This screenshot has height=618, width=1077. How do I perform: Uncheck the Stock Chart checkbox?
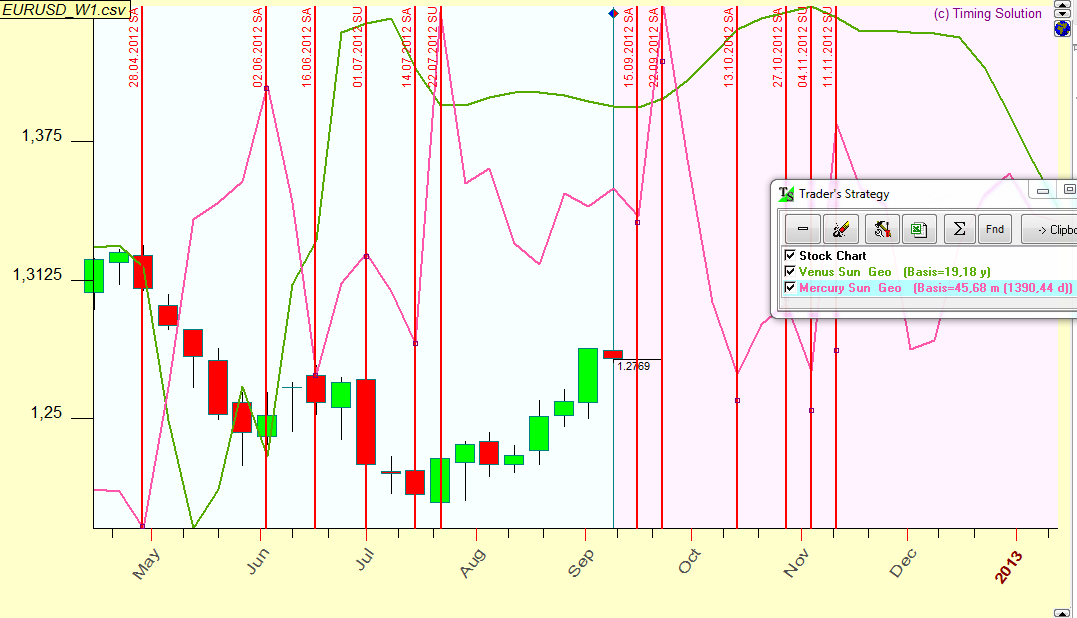(790, 256)
